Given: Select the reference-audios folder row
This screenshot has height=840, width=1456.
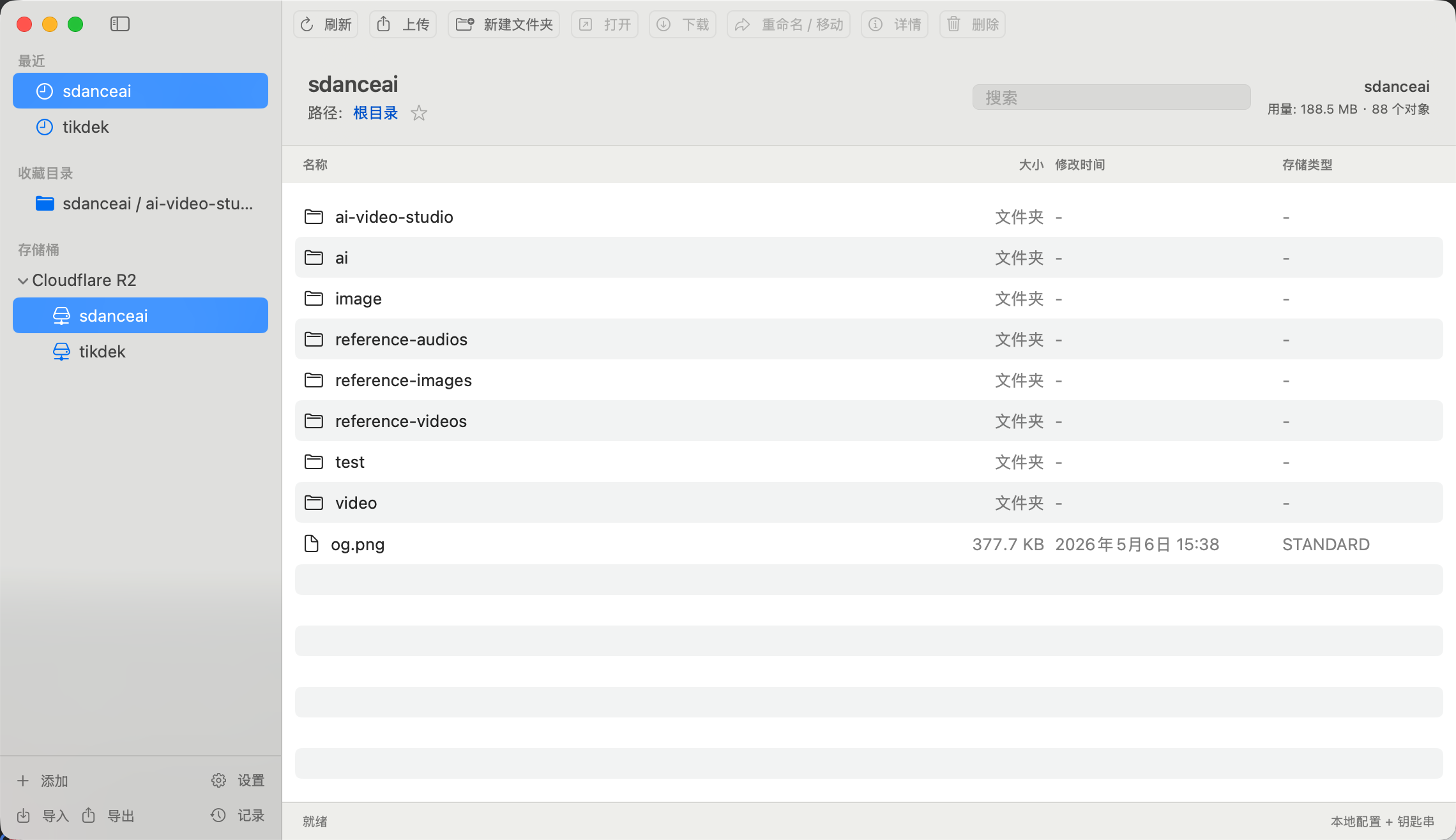Looking at the screenshot, I should tap(868, 339).
